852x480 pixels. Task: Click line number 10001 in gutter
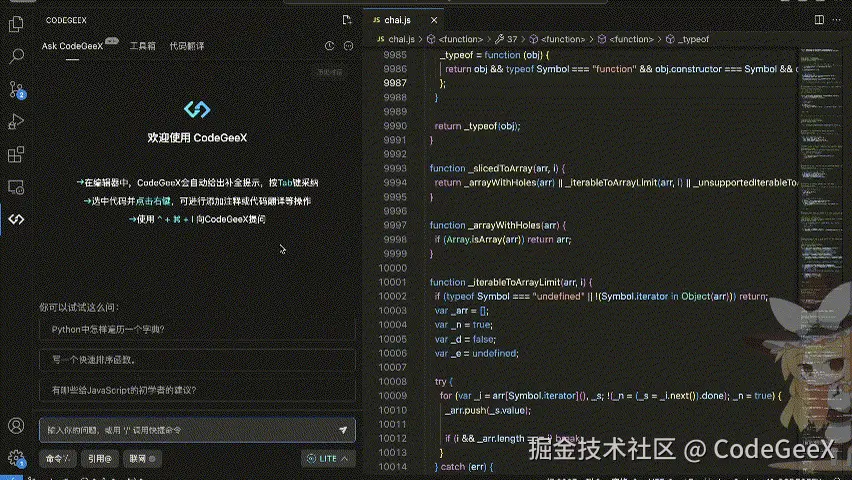click(392, 282)
